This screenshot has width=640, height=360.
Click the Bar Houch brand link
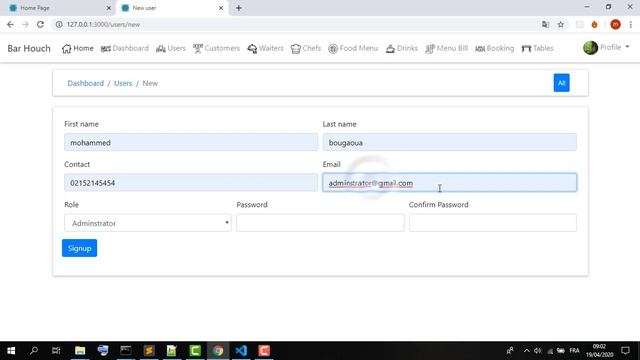coord(29,48)
